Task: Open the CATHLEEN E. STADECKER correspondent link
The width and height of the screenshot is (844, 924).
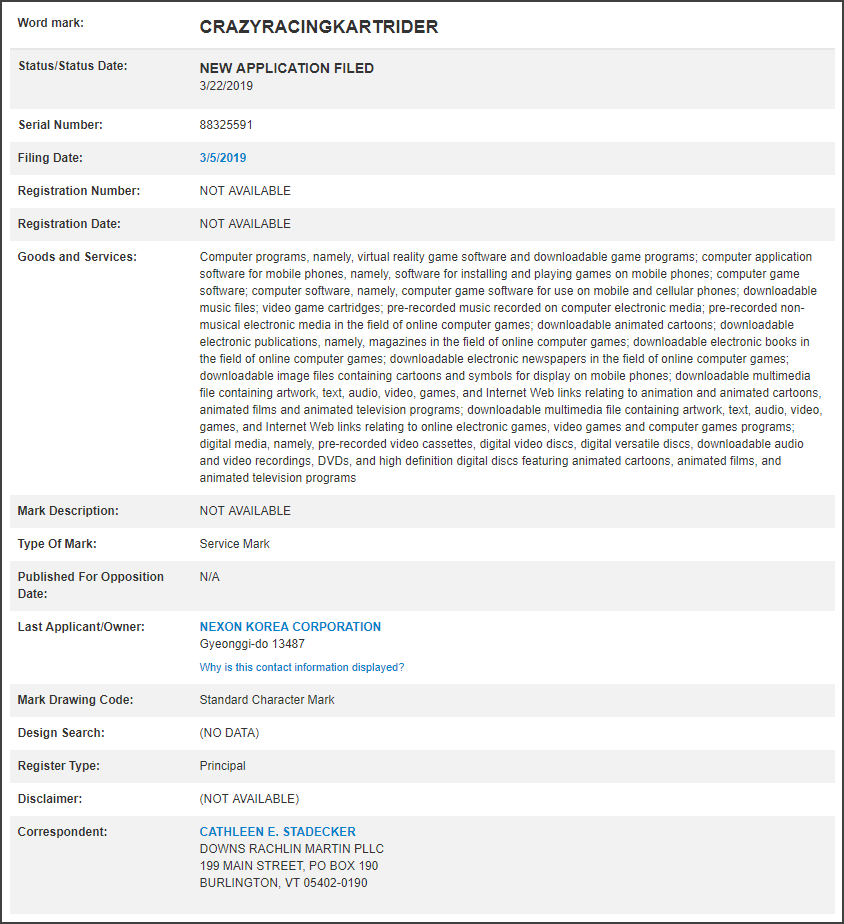Action: (x=277, y=832)
